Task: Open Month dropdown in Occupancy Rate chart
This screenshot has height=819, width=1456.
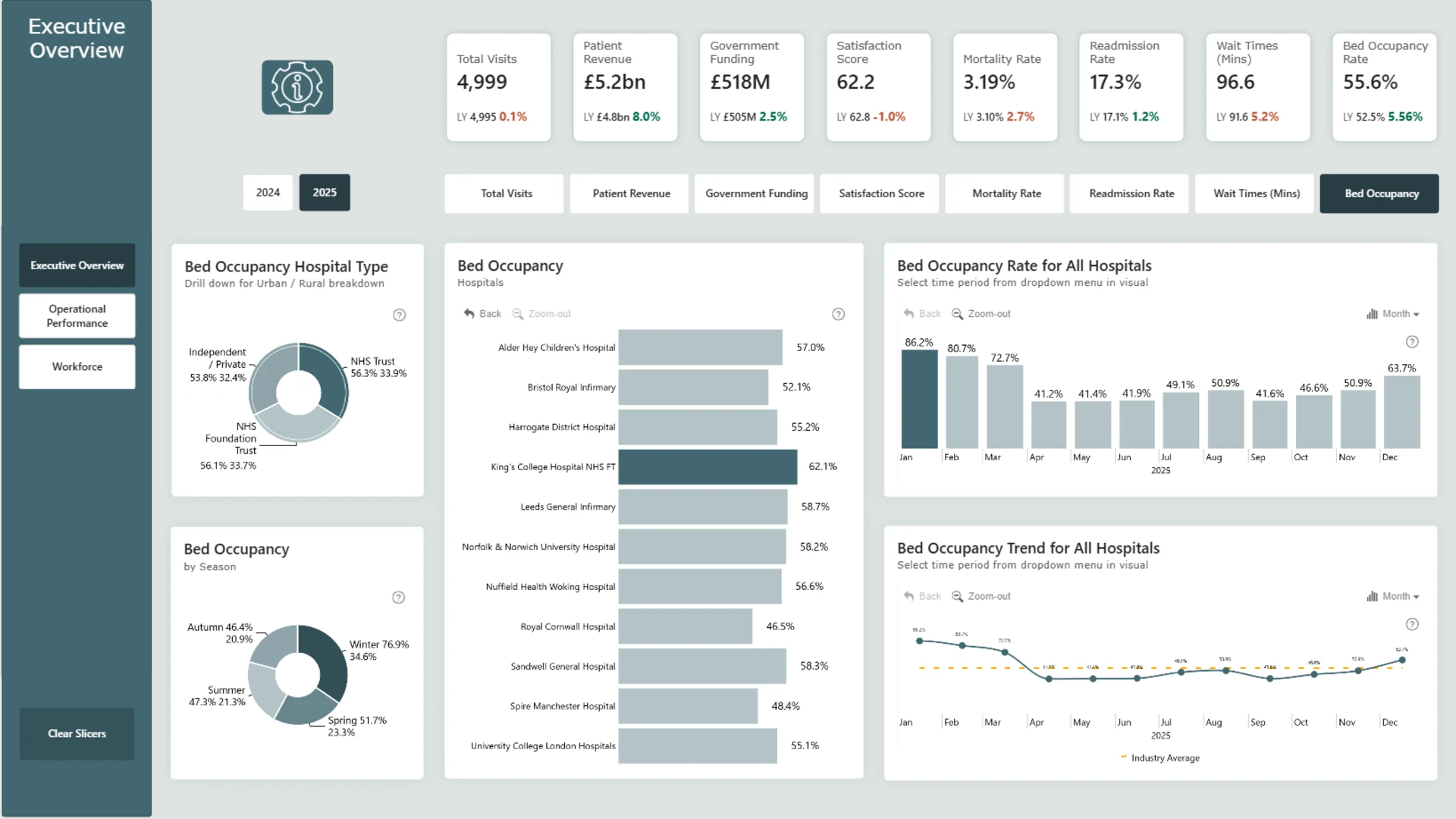Action: [1393, 314]
